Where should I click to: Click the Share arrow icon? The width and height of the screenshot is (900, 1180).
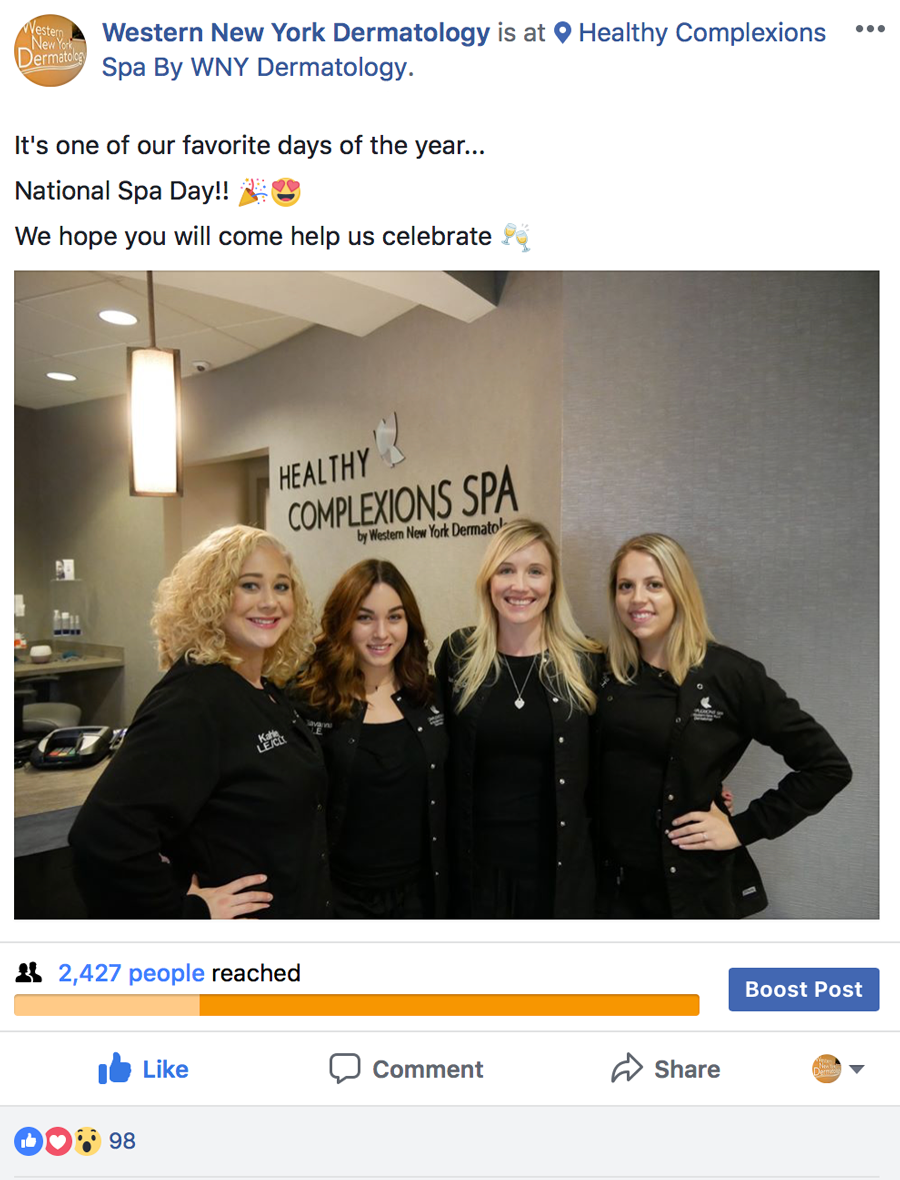[627, 1068]
